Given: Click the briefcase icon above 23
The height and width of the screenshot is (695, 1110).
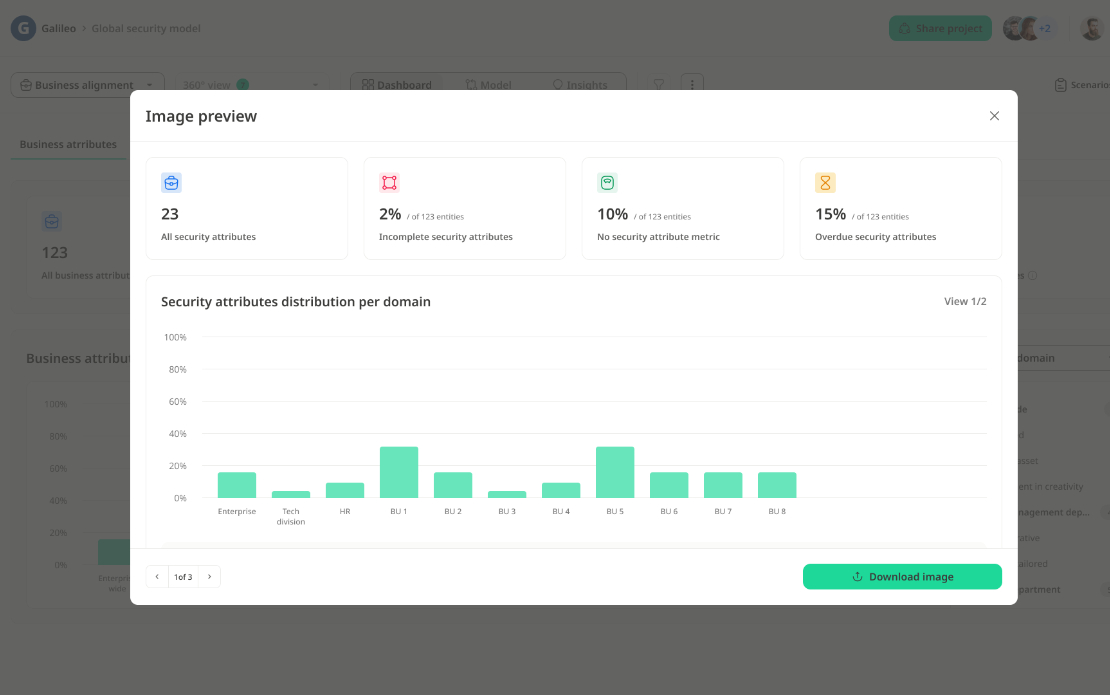Looking at the screenshot, I should coord(171,183).
